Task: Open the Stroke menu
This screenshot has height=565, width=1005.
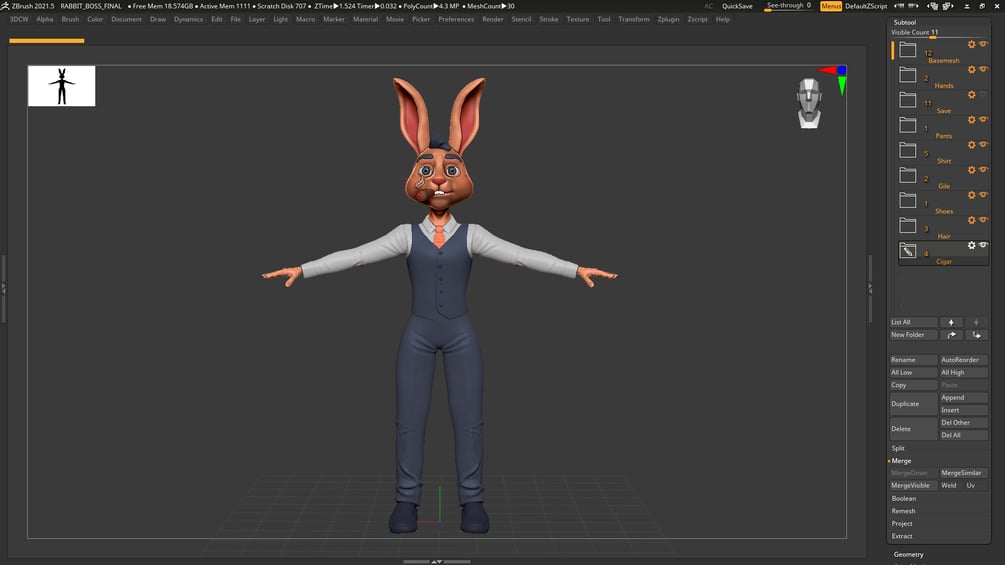Action: 549,19
